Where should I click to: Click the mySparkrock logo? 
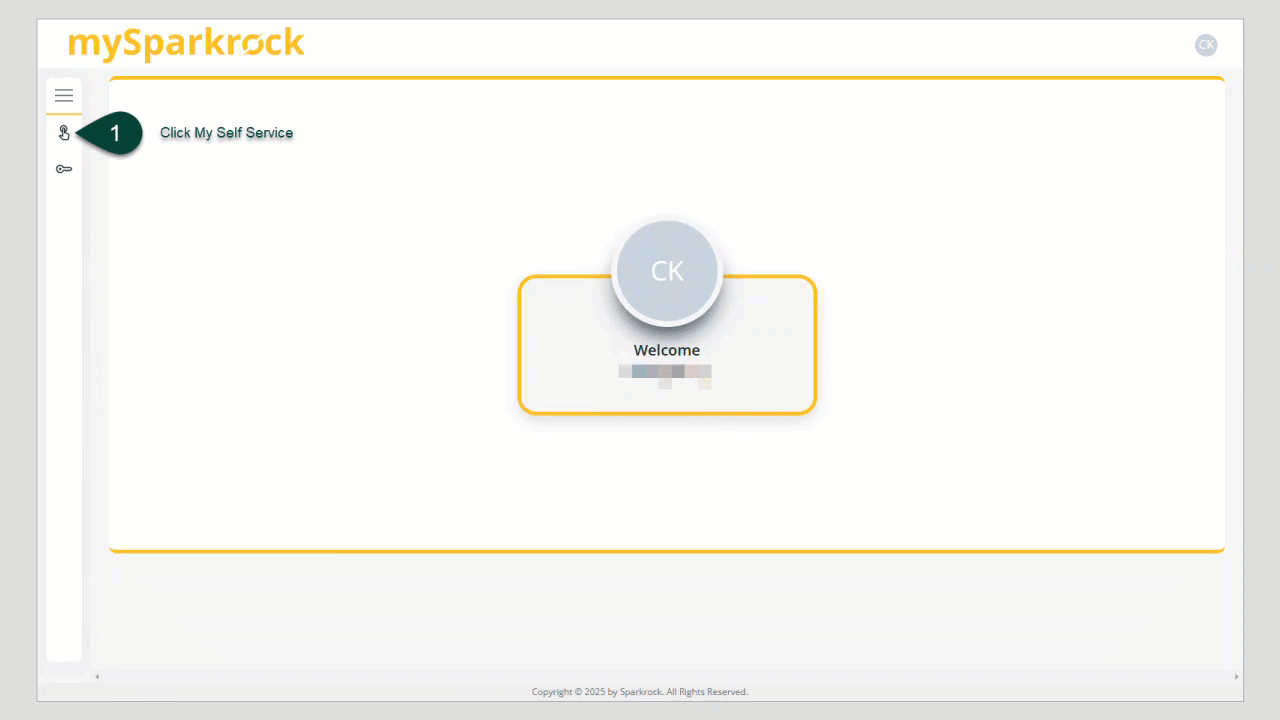pos(186,45)
